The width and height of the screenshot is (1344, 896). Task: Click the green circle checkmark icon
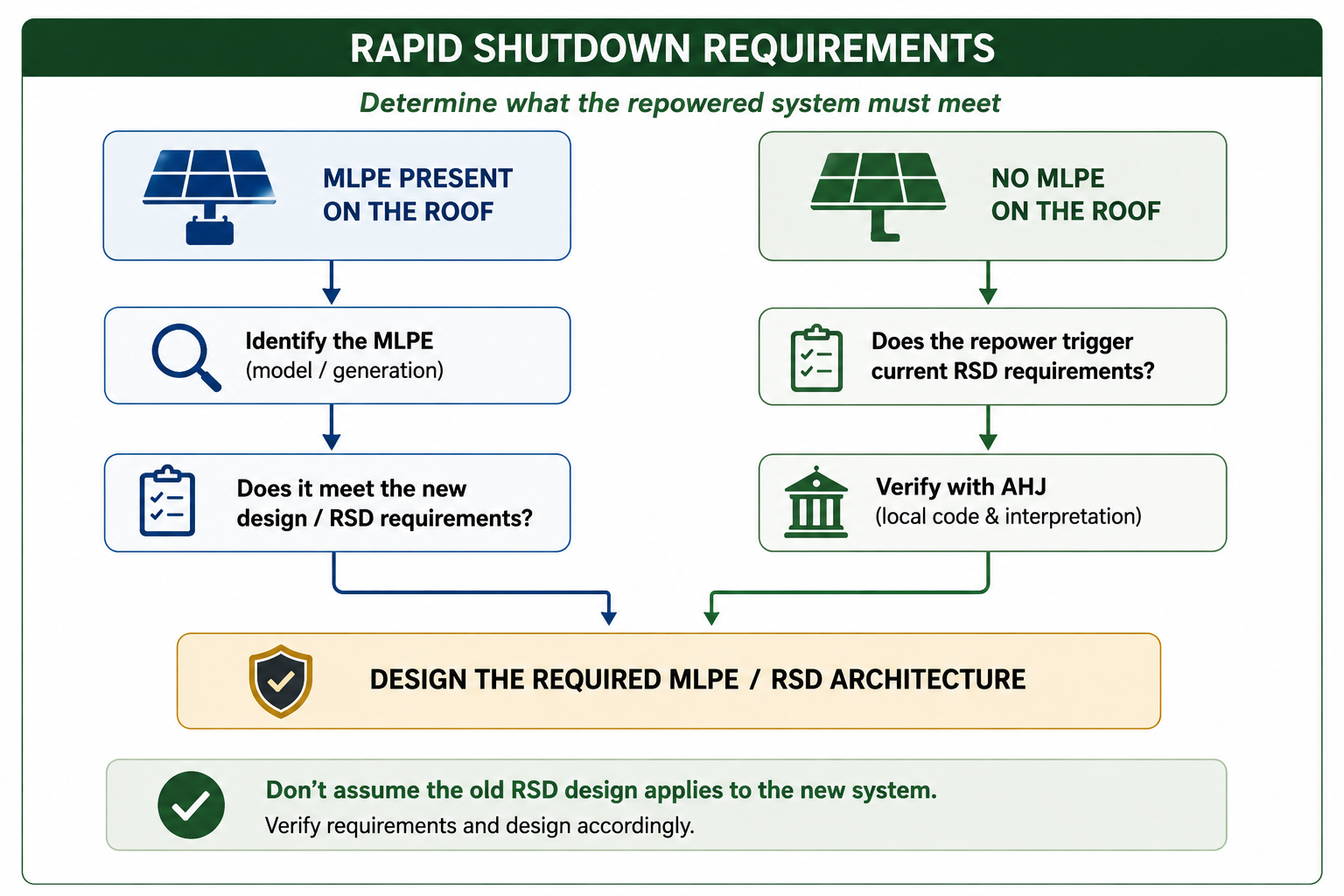point(191,805)
